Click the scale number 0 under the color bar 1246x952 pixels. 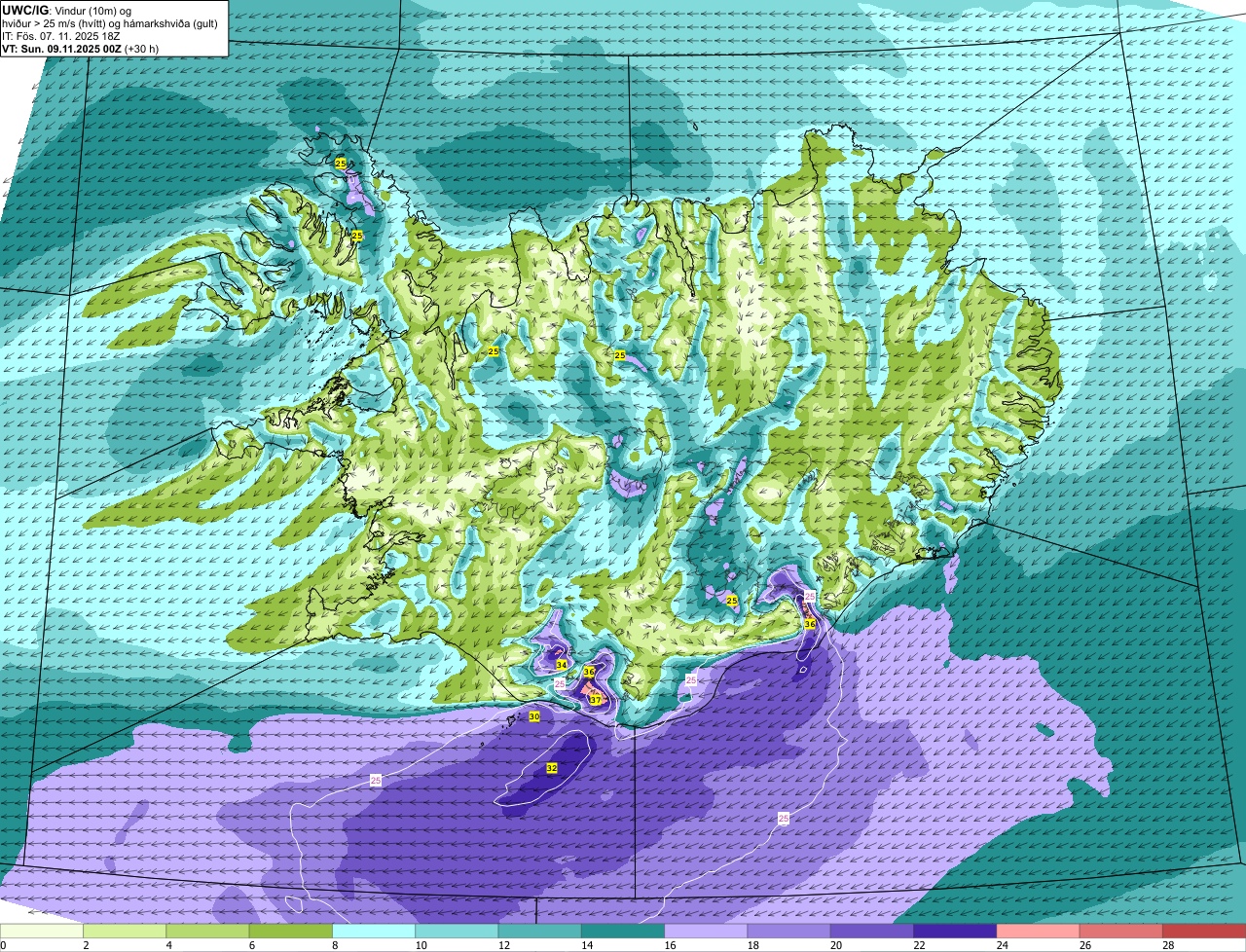tap(3, 945)
